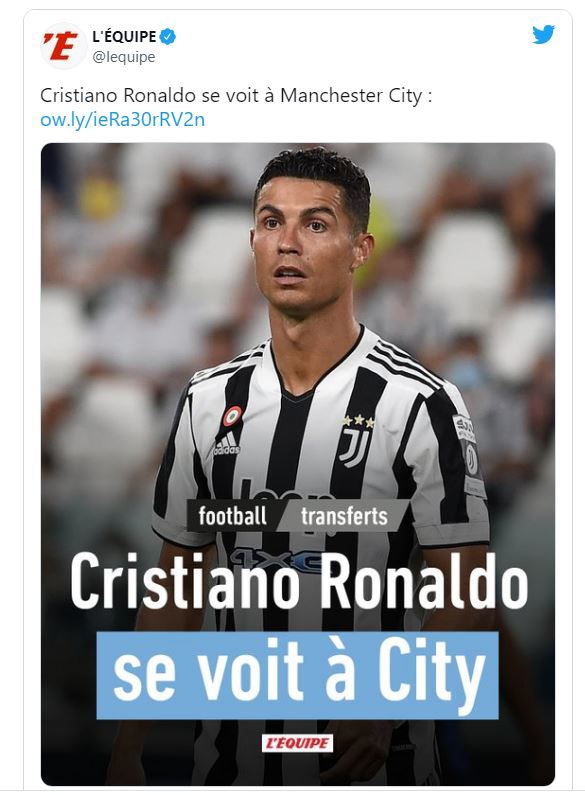This screenshot has width=585, height=795.
Task: Select the transferts tag on image
Action: click(344, 516)
